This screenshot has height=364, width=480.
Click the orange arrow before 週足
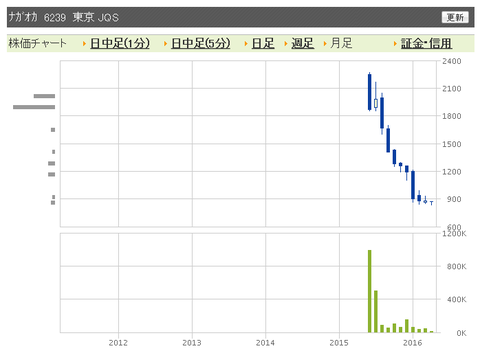(x=285, y=44)
